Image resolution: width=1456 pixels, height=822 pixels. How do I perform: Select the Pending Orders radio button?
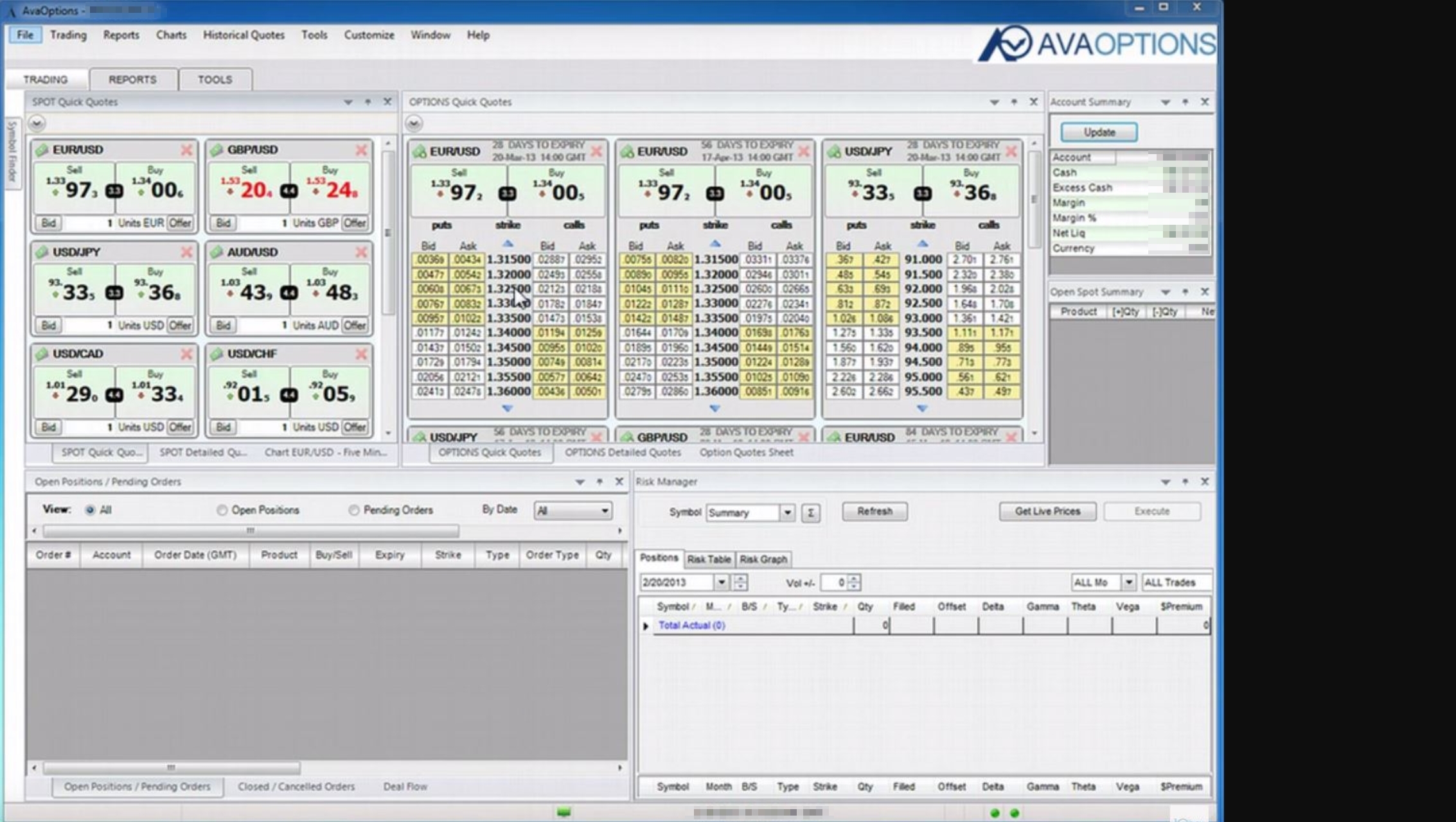(x=353, y=510)
